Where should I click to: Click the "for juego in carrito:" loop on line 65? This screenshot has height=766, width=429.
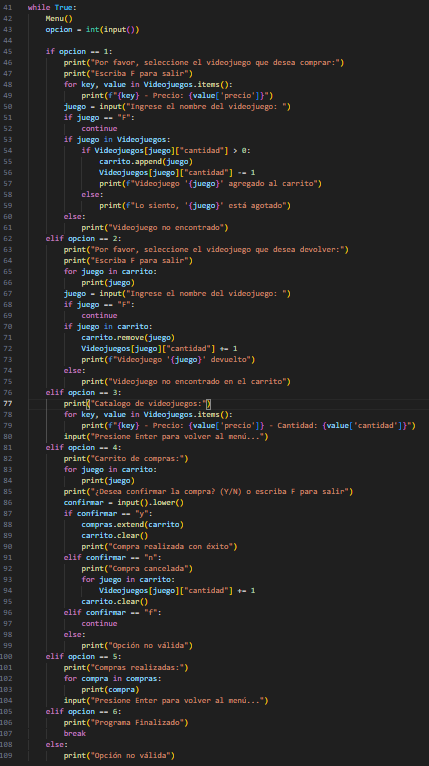[110, 271]
